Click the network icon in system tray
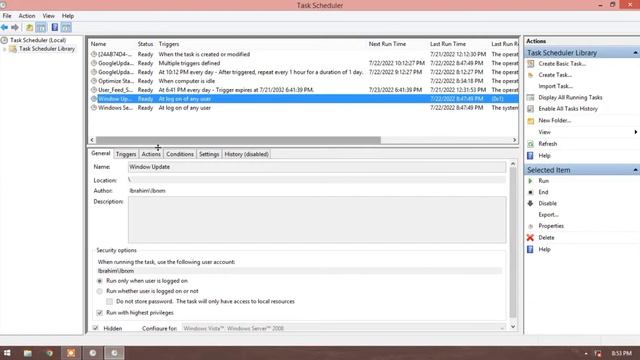Viewport: 640px width, 360px height. click(598, 353)
